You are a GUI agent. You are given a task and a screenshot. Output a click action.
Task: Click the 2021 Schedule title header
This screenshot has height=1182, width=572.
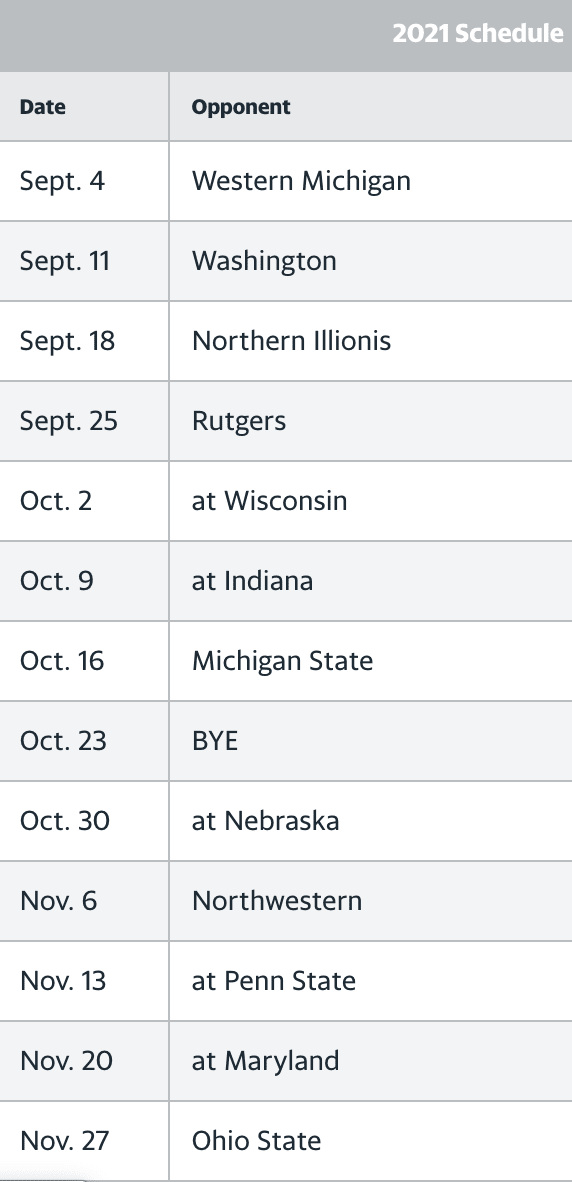[477, 33]
